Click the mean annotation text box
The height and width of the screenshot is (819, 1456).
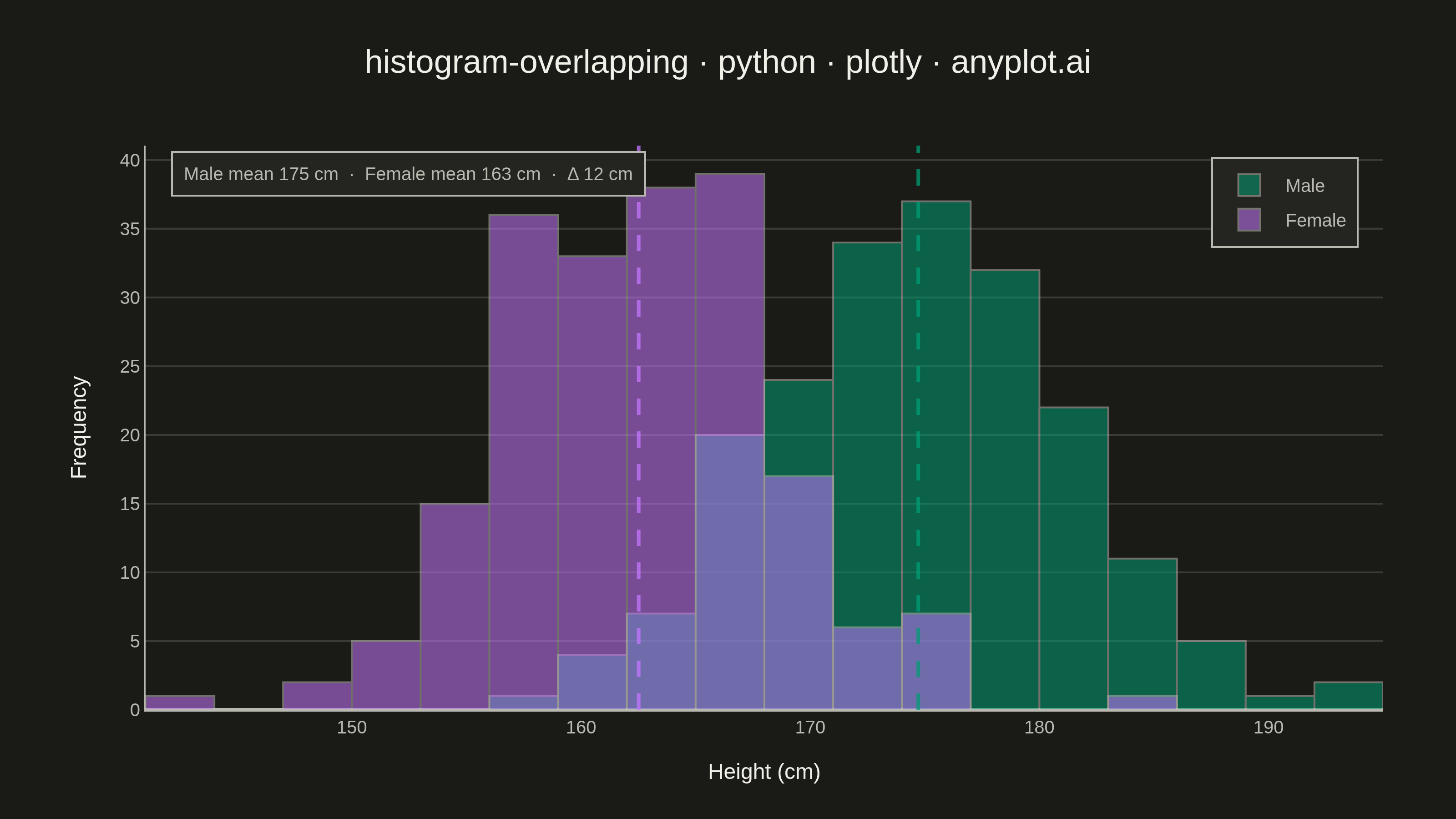pos(408,174)
